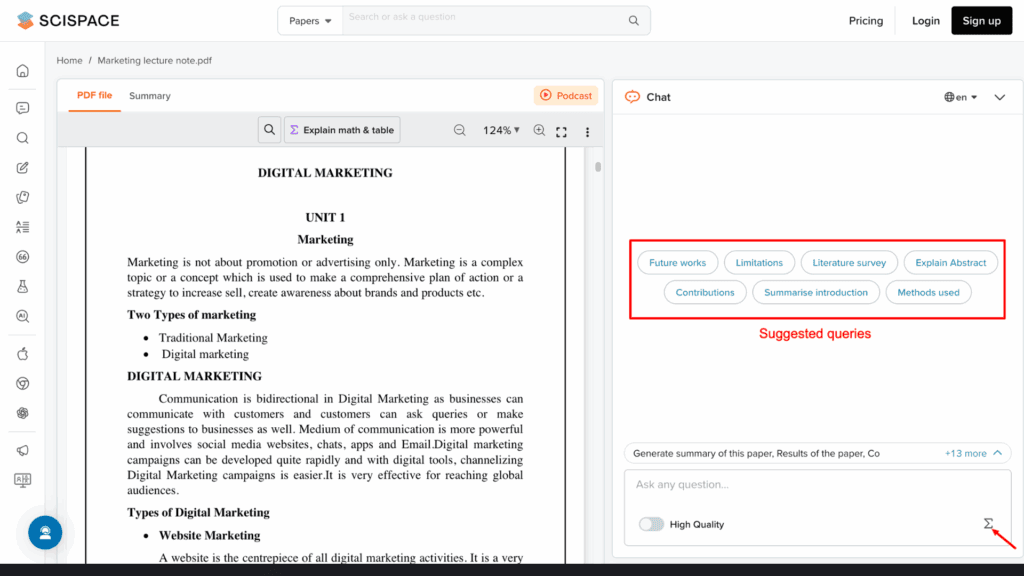Viewport: 1024px width, 576px height.
Task: Open the three-dot menu in PDF toolbar
Action: coord(587,131)
